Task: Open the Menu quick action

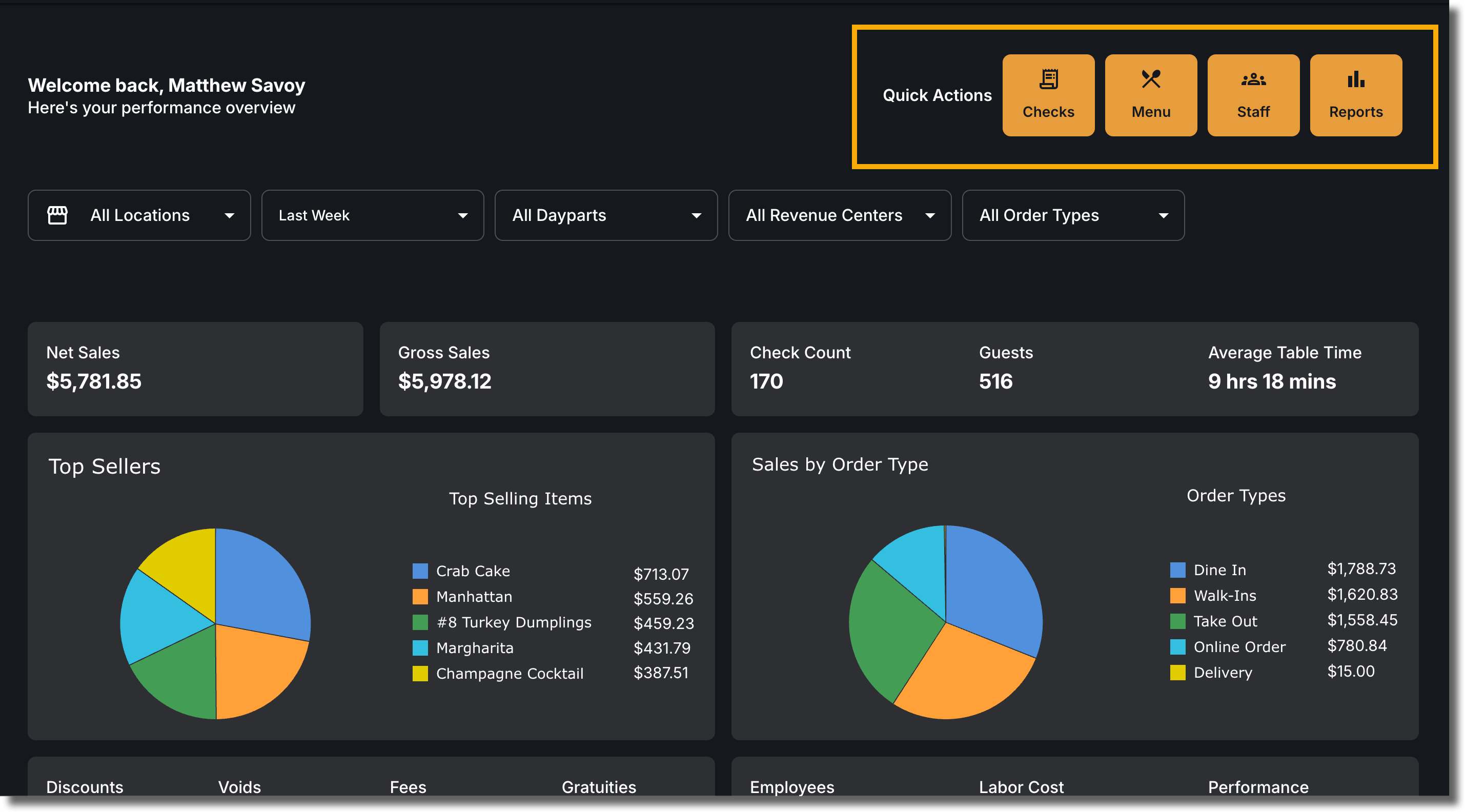Action: coord(1150,95)
